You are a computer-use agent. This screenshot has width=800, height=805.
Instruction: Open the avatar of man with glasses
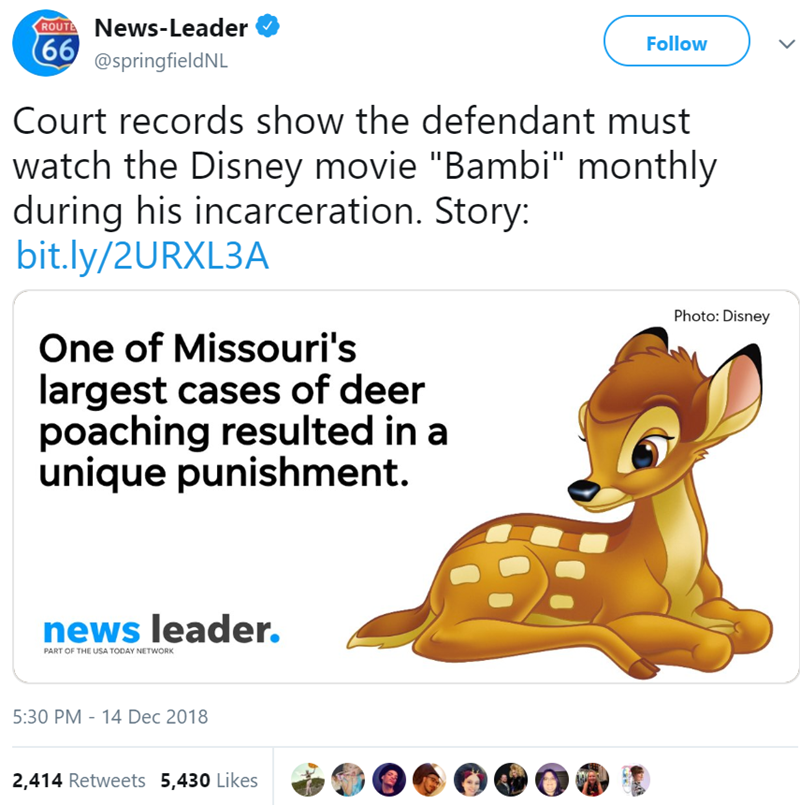(429, 780)
